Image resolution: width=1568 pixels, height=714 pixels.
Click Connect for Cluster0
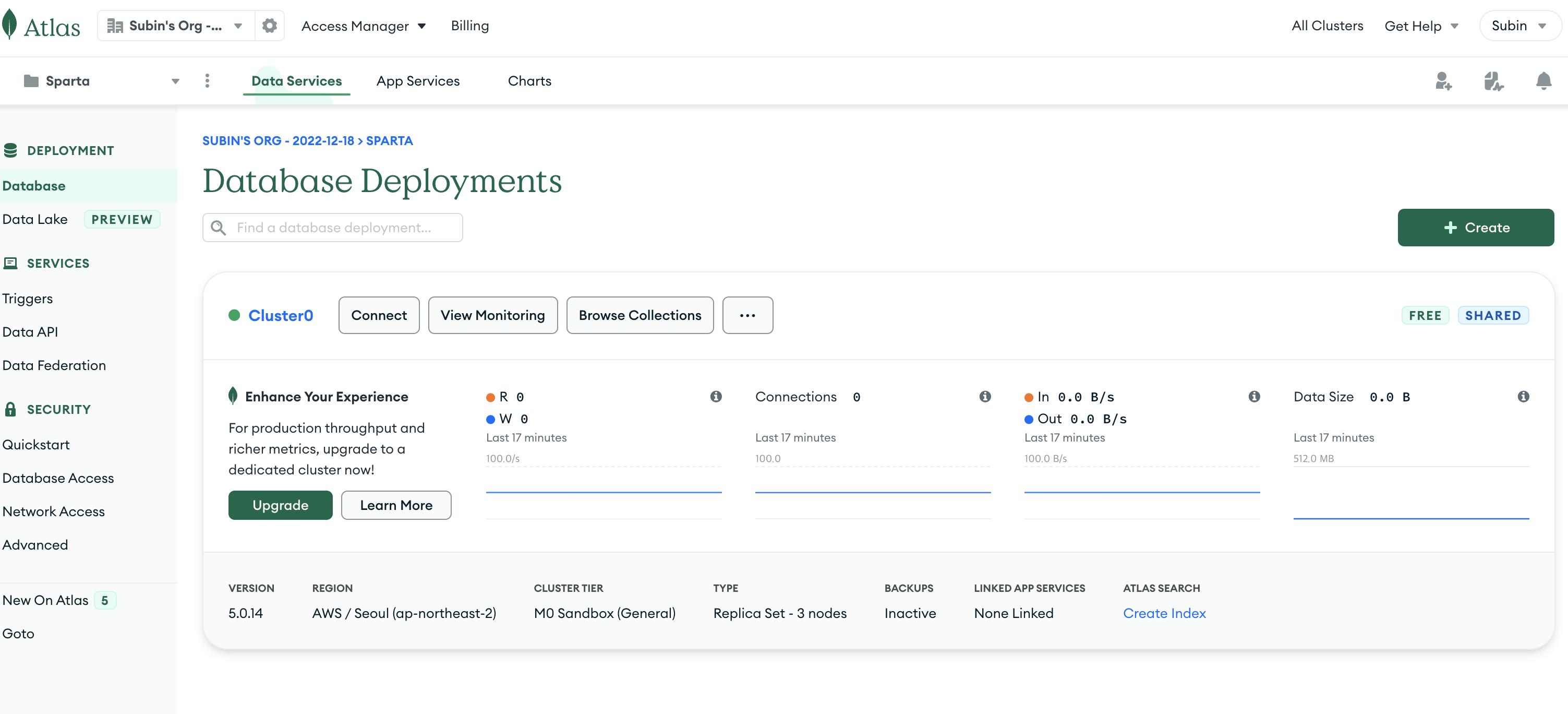[379, 315]
